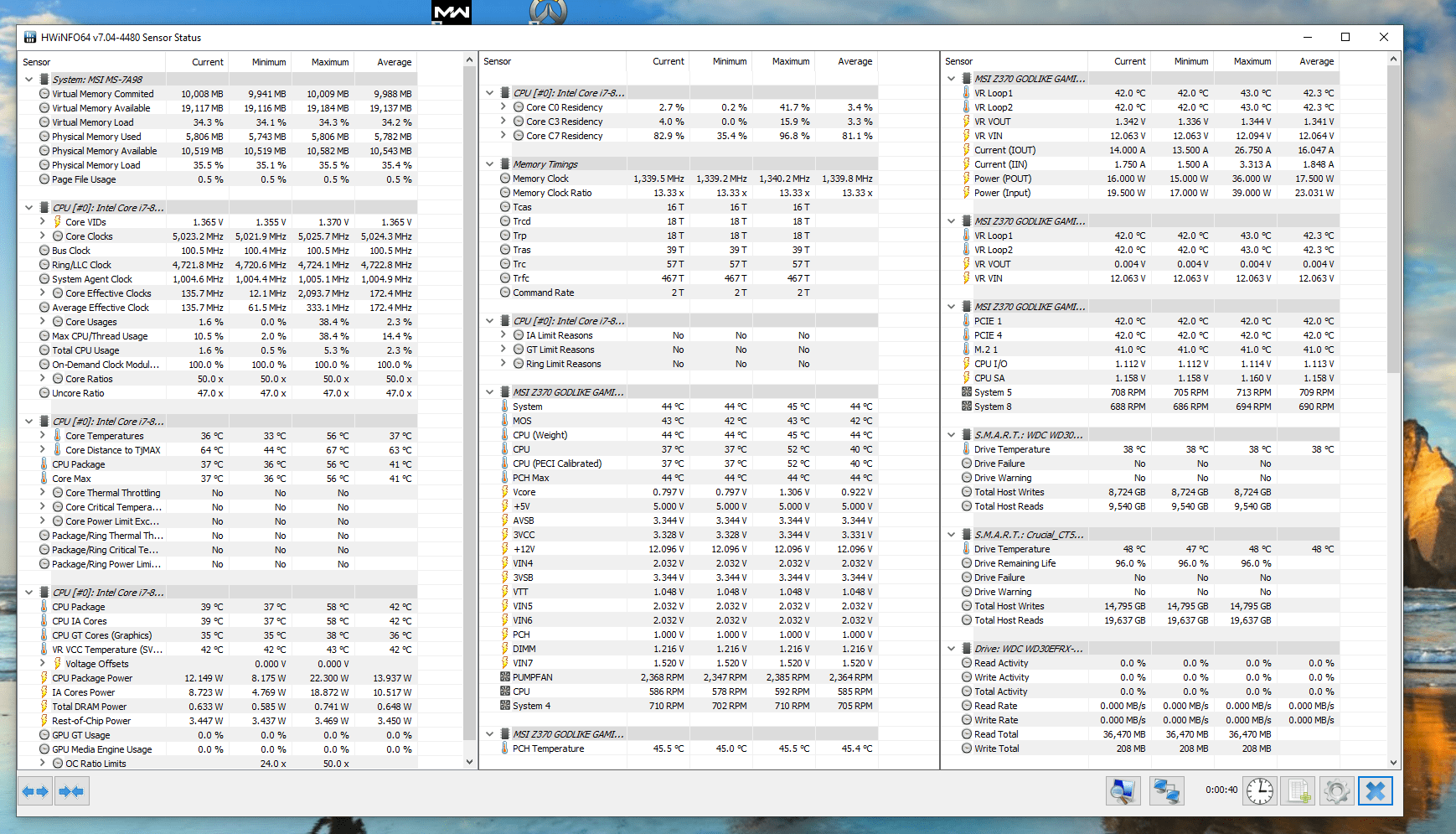Click right panel scrollbar down arrow
This screenshot has width=1456, height=834.
[1394, 762]
